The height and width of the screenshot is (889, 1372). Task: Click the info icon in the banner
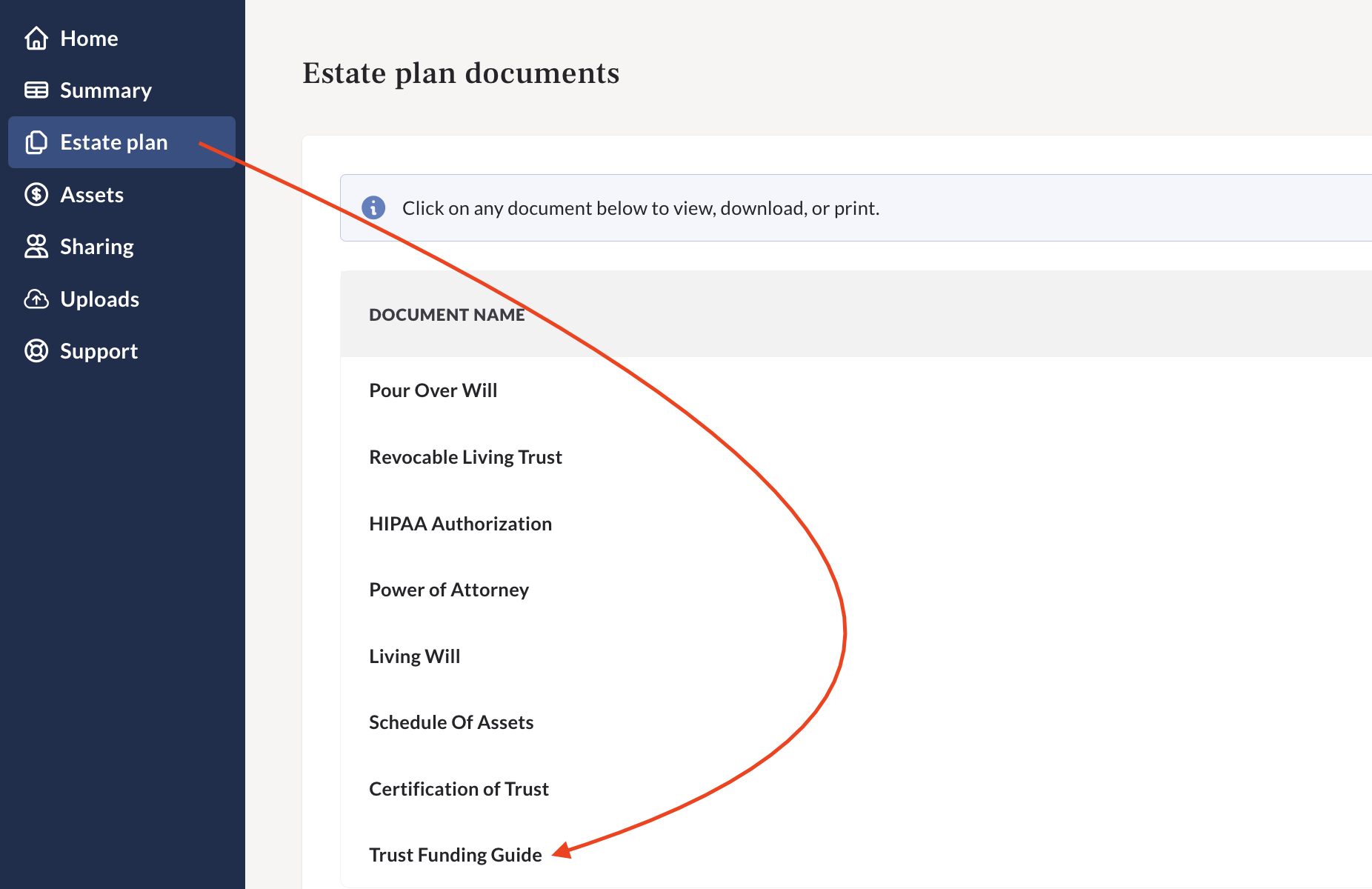click(x=374, y=207)
